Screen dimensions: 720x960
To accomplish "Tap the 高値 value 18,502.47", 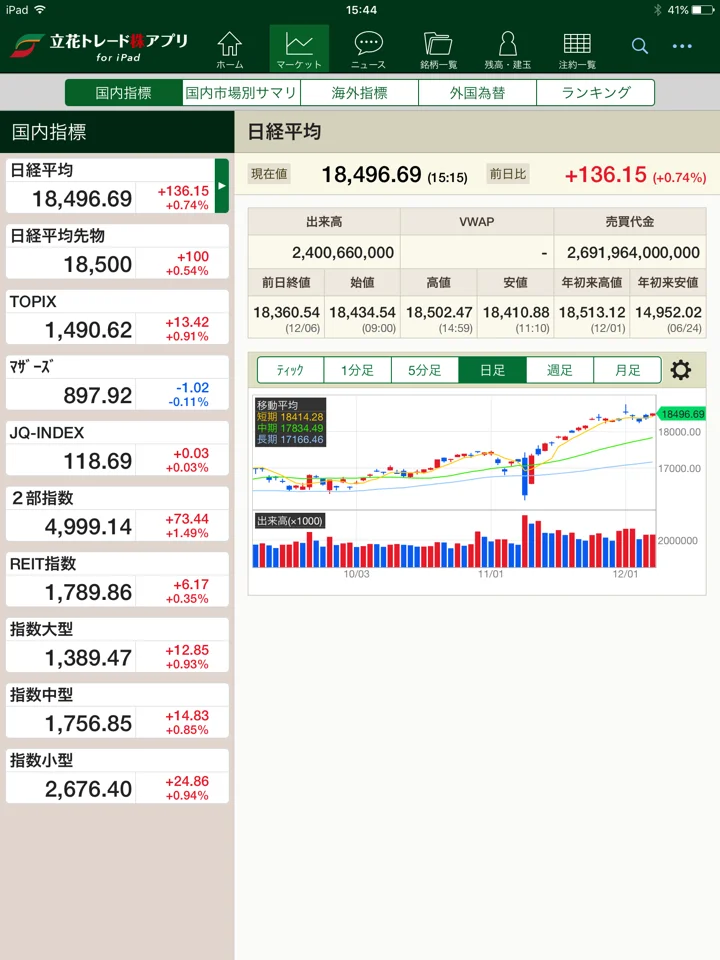I will [x=439, y=312].
